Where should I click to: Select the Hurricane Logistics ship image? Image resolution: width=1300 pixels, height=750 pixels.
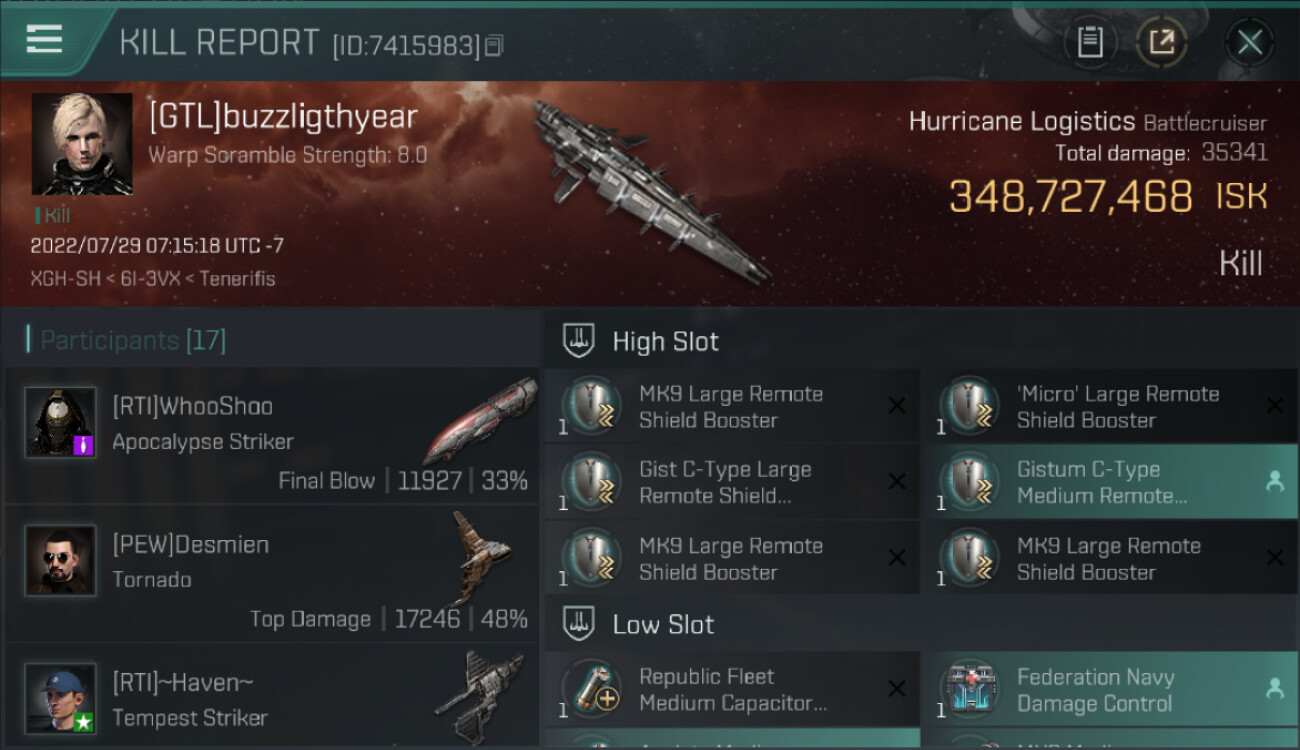click(650, 190)
